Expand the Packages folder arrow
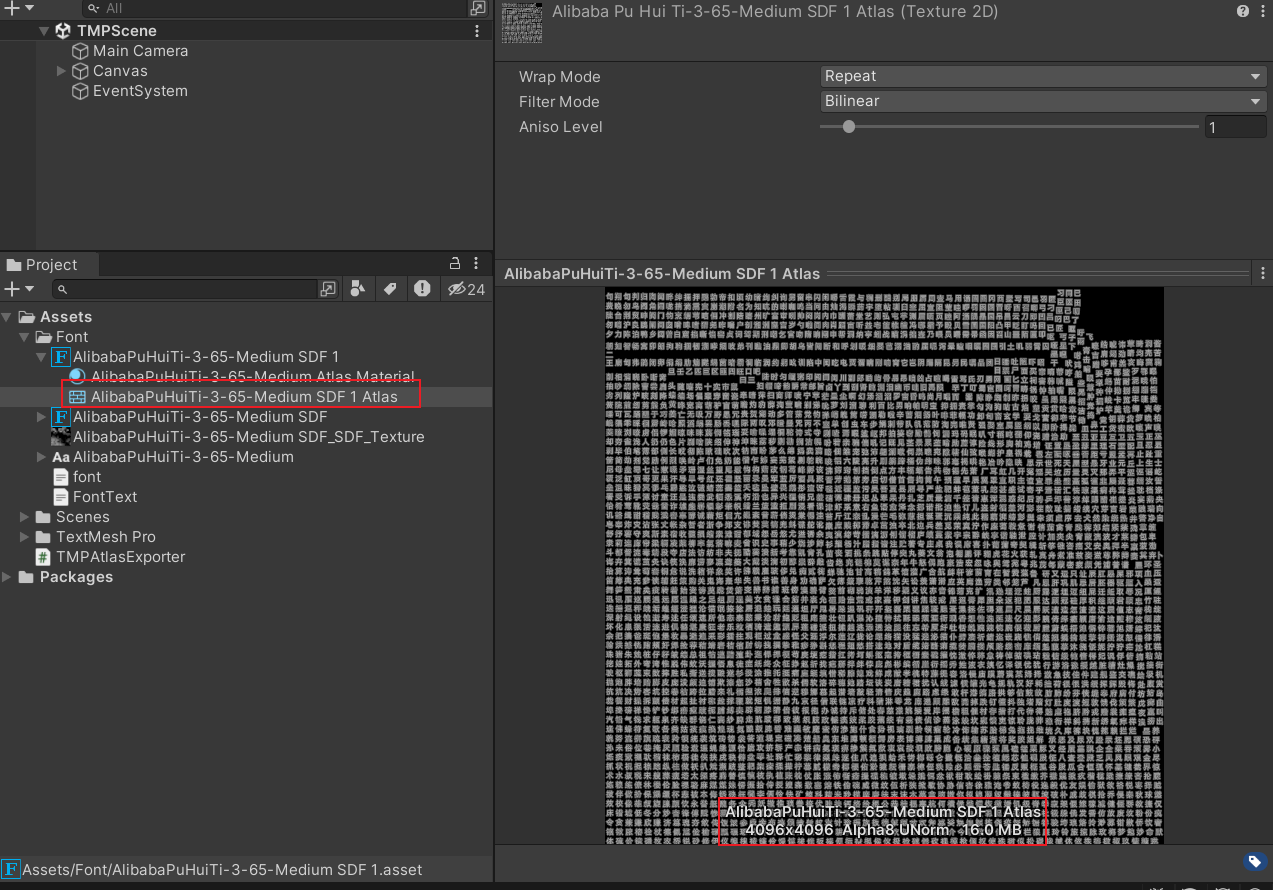1273x890 pixels. (8, 577)
